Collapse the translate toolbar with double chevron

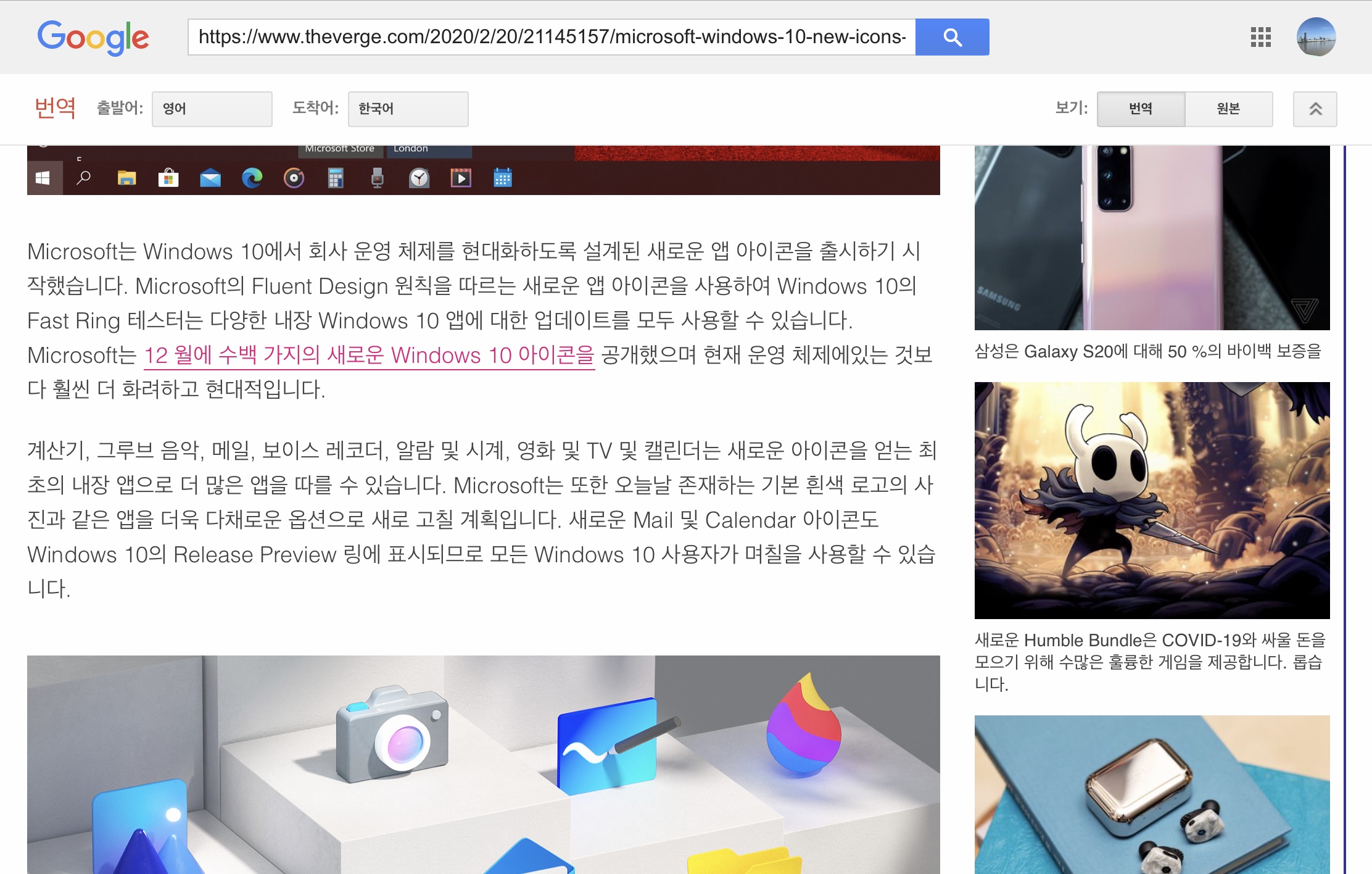[1315, 109]
